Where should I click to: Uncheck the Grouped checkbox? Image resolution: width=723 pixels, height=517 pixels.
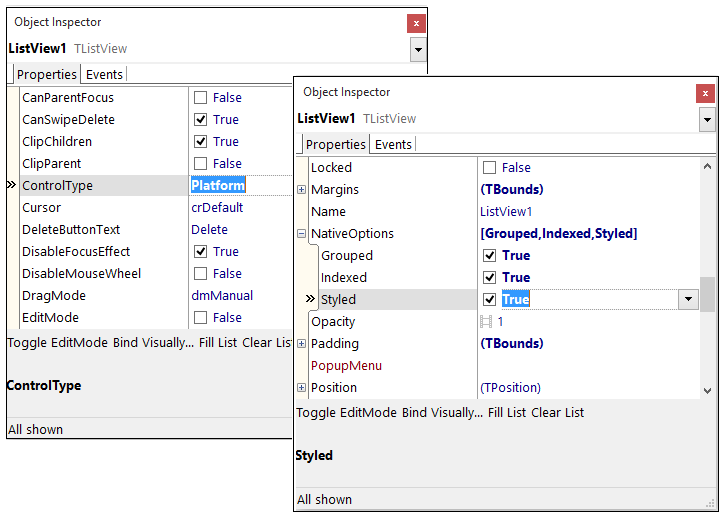(x=490, y=256)
